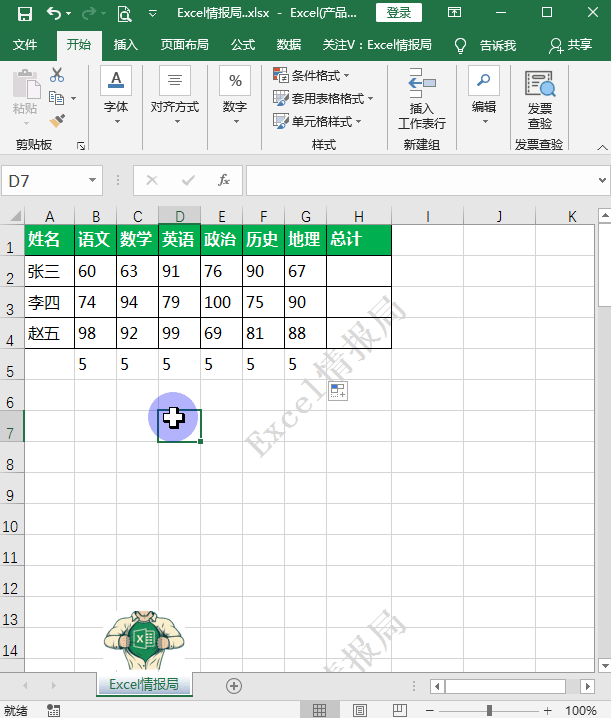Click the 共享 share button
Screen dimensions: 611x718
point(571,45)
